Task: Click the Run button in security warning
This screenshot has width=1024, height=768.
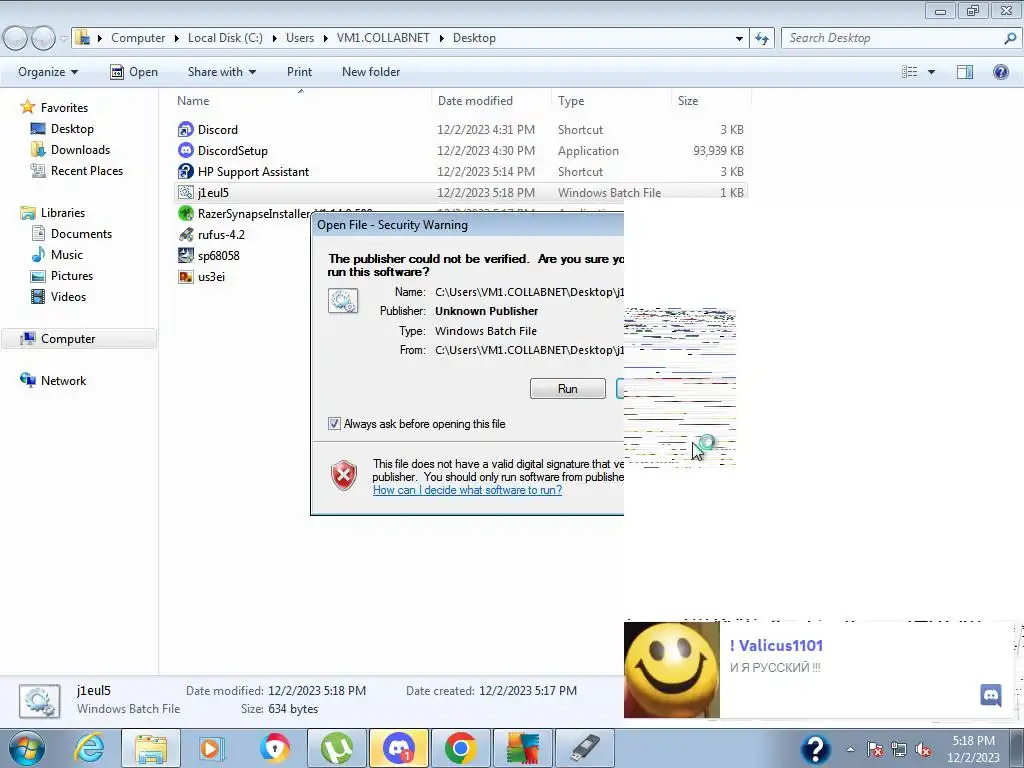Action: [568, 389]
